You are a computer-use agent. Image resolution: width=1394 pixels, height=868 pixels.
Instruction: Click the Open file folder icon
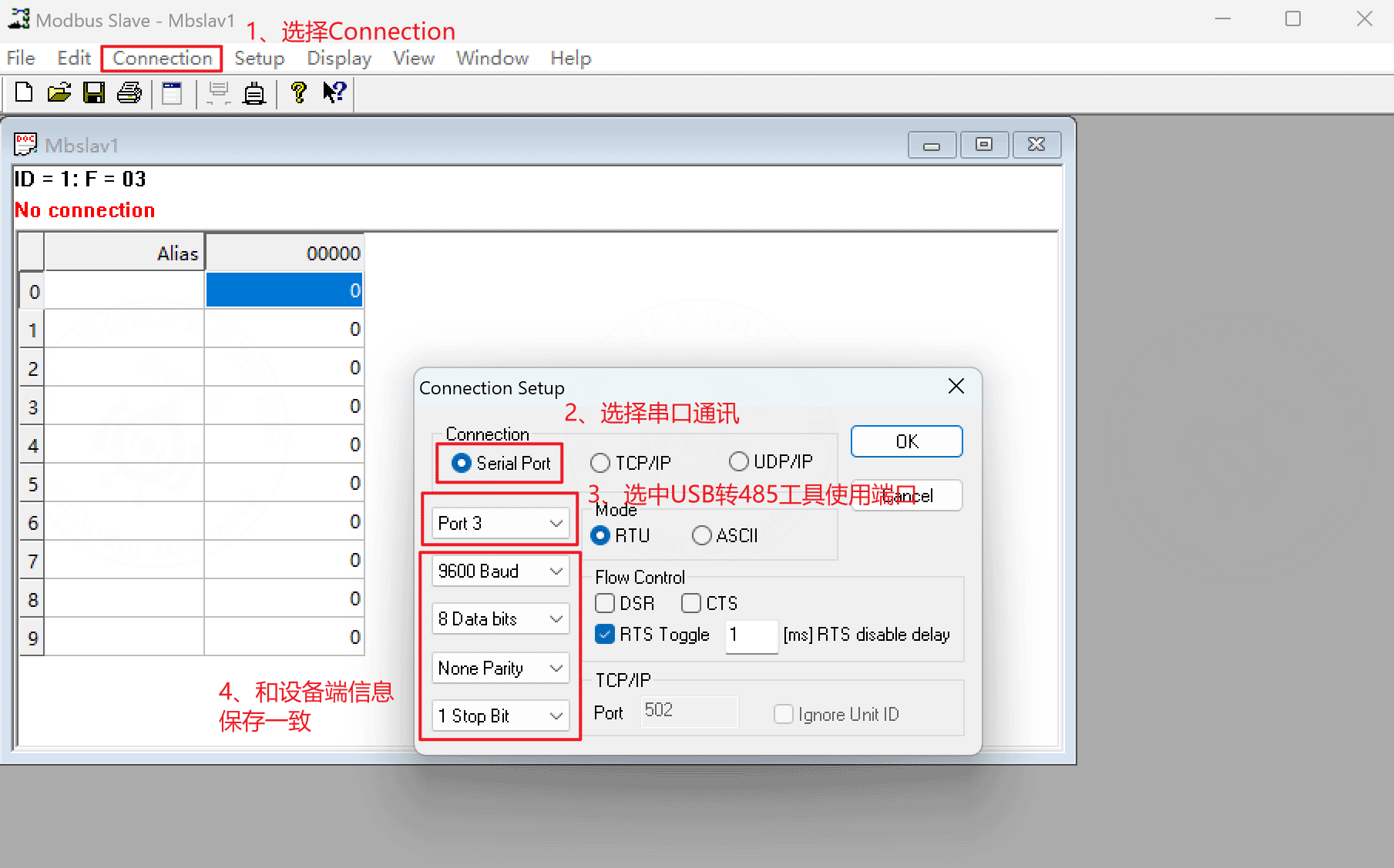pyautogui.click(x=59, y=93)
